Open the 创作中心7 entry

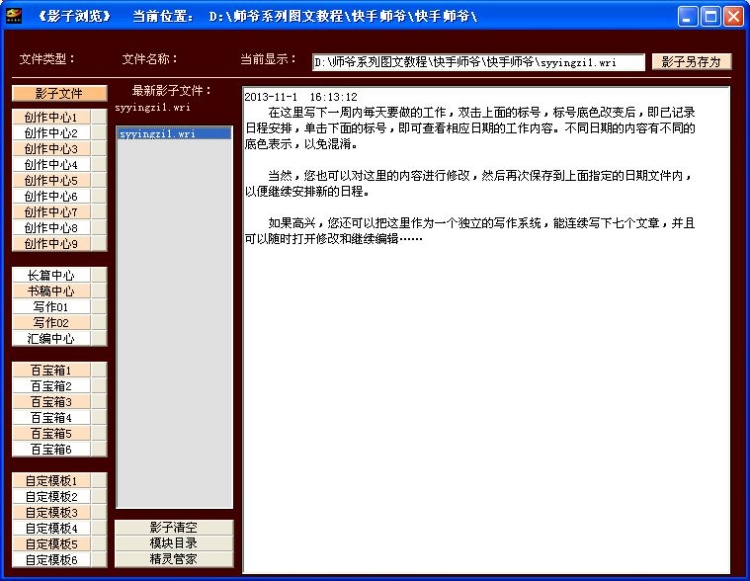[x=51, y=212]
